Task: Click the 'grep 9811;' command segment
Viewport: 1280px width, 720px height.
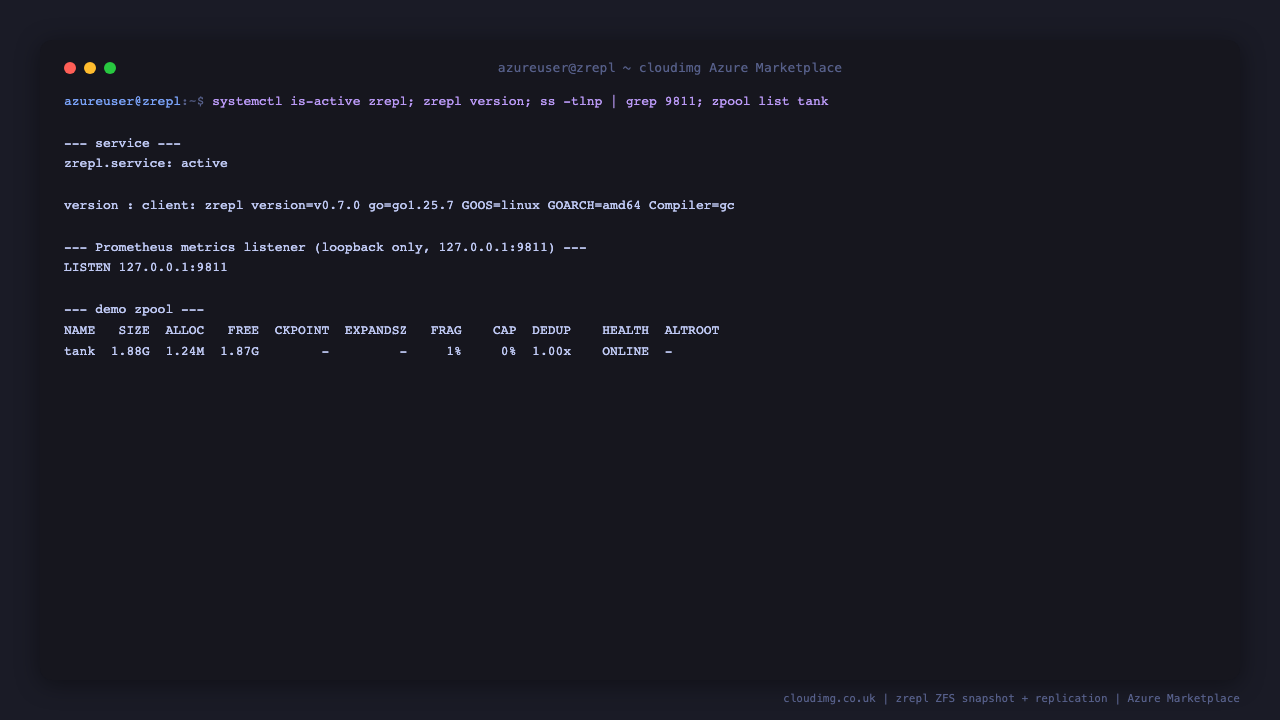Action: [x=665, y=101]
